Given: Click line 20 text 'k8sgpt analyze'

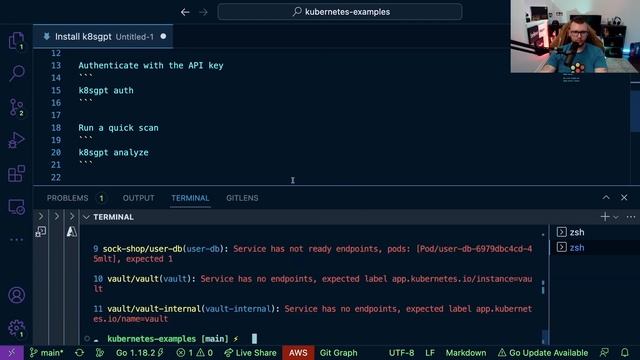Looking at the screenshot, I should (113, 152).
